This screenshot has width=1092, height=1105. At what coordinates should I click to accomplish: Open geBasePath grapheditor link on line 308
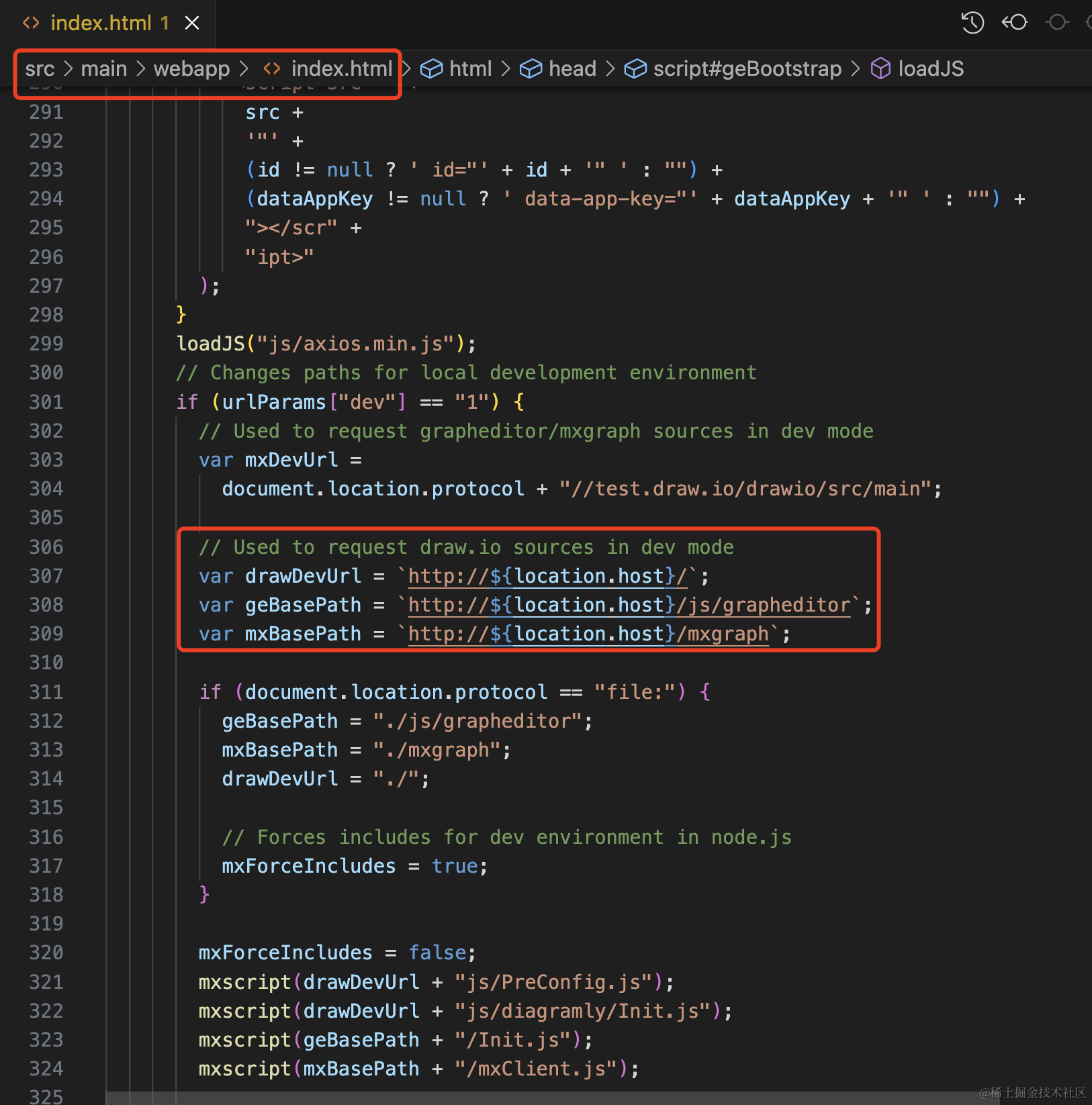(x=629, y=606)
